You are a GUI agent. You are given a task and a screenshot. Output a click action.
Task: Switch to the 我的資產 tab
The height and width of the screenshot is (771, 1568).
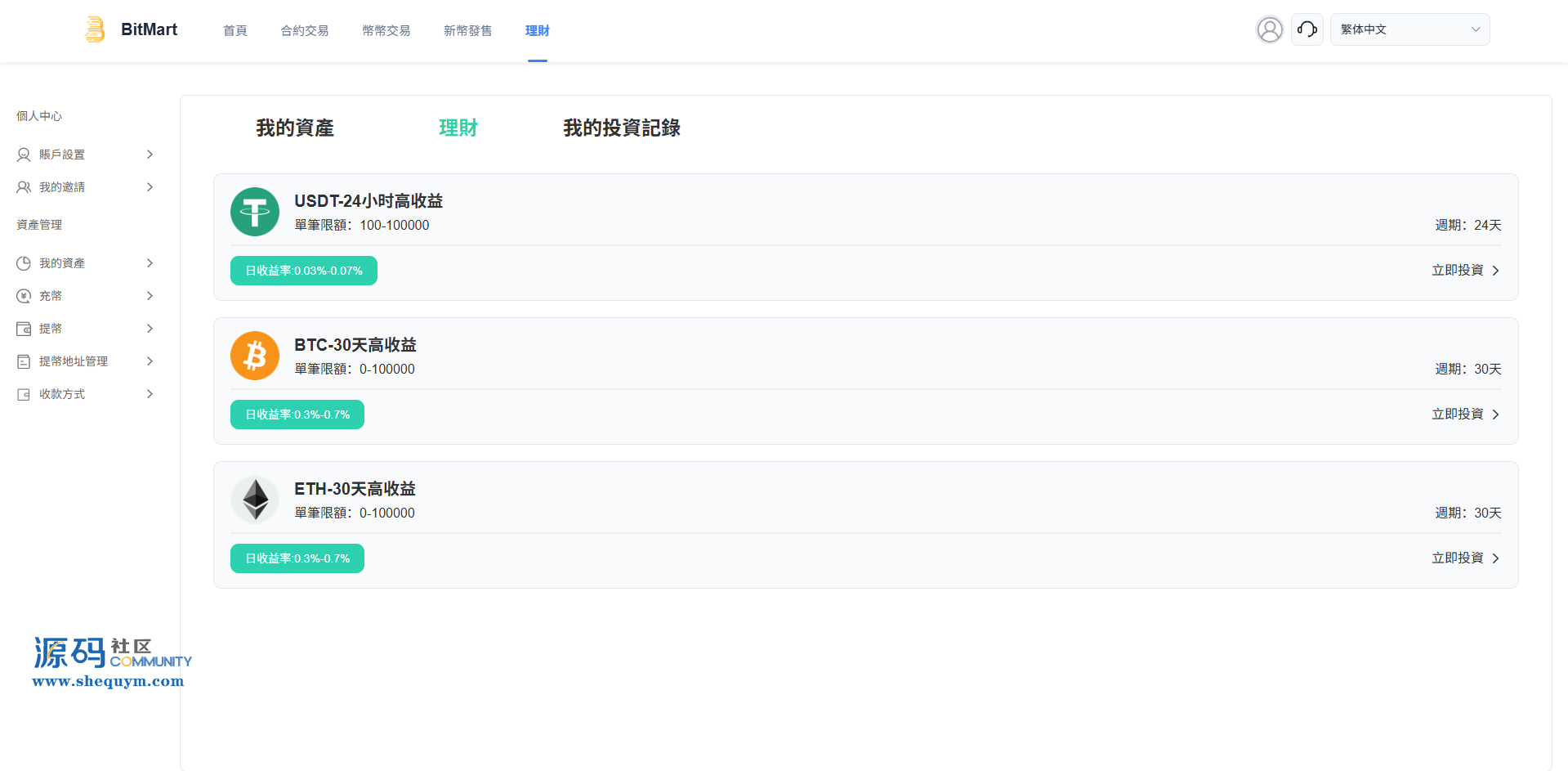tap(295, 128)
